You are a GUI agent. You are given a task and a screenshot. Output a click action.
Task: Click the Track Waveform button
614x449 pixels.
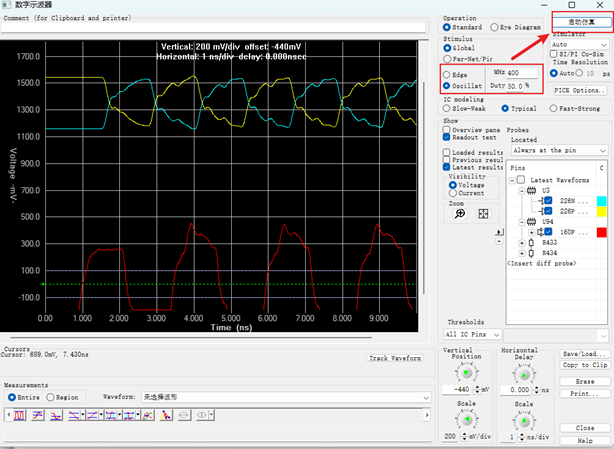[x=393, y=357]
